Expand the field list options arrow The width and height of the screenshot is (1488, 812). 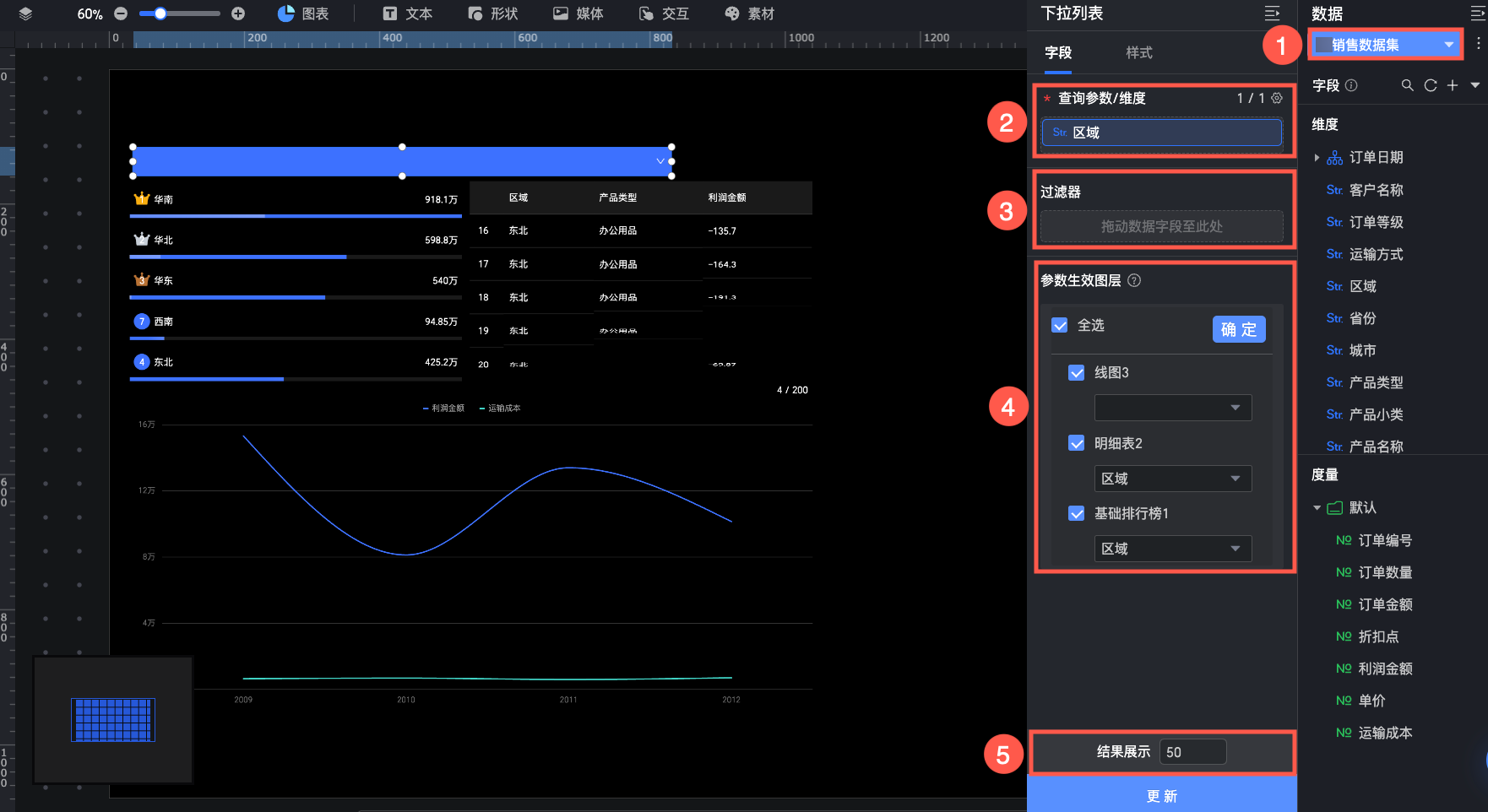point(1474,85)
